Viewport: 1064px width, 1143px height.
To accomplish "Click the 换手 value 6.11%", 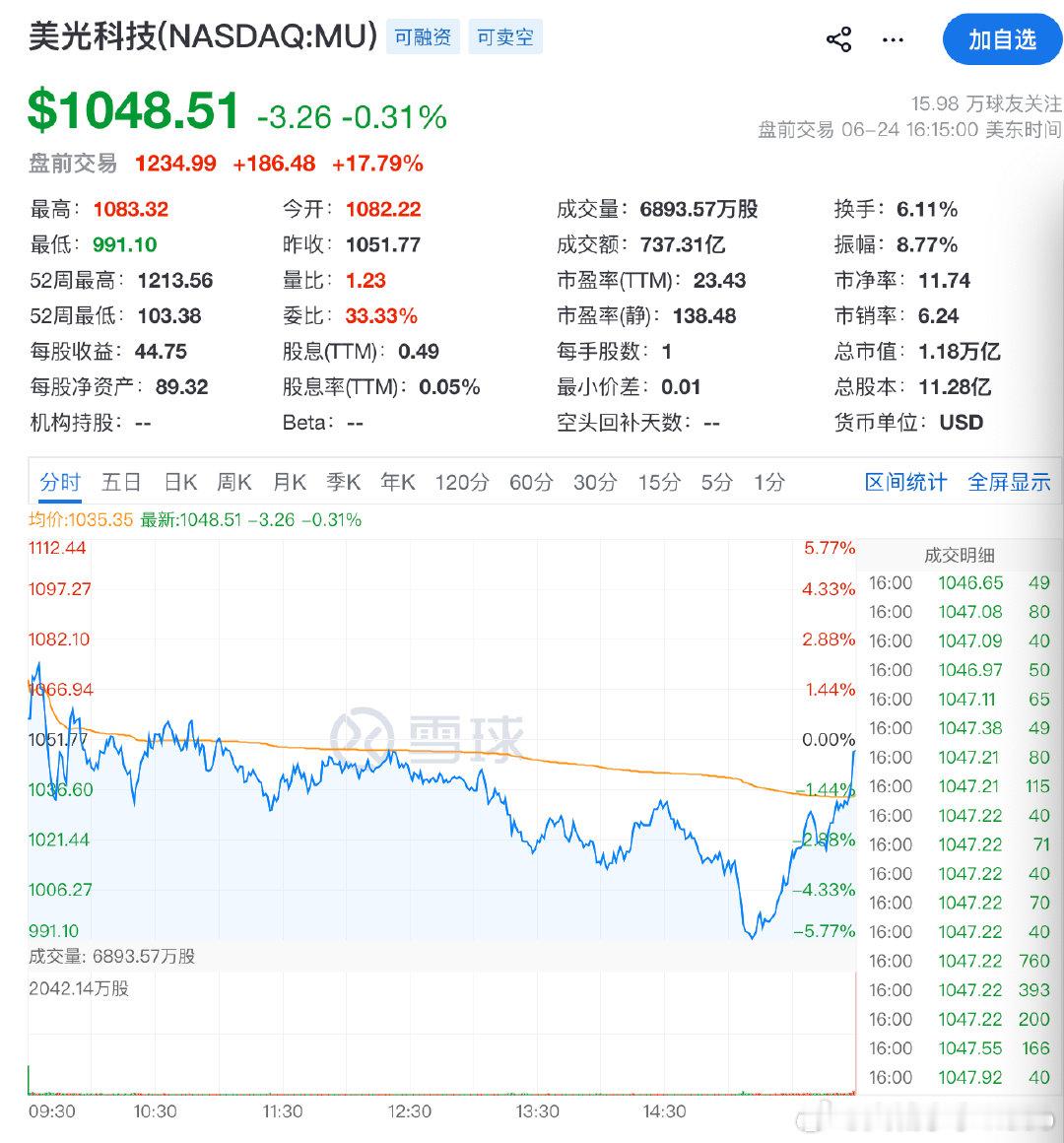I will [x=927, y=209].
